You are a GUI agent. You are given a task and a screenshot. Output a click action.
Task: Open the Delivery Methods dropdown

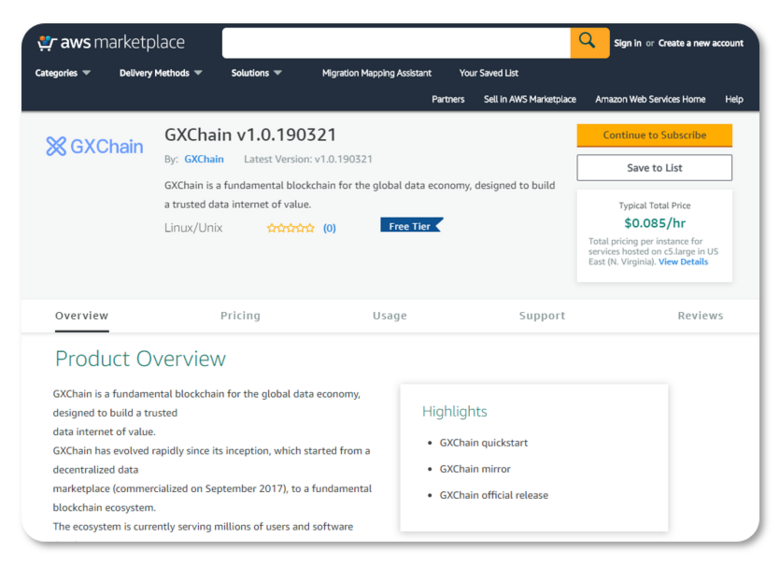point(160,73)
